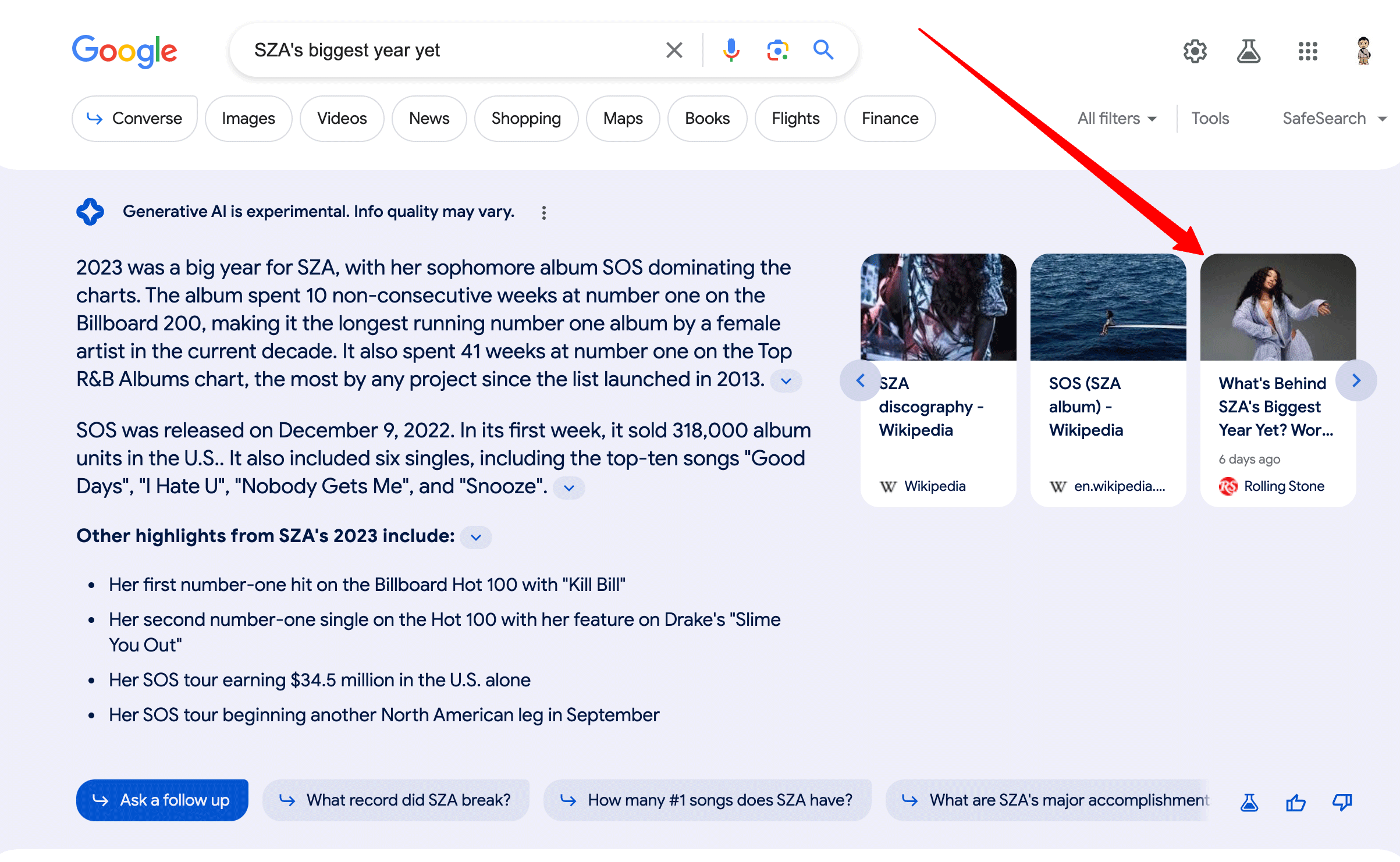Viewport: 1400px width, 862px height.
Task: Open Search Labs beaker icon in header
Action: [1248, 51]
